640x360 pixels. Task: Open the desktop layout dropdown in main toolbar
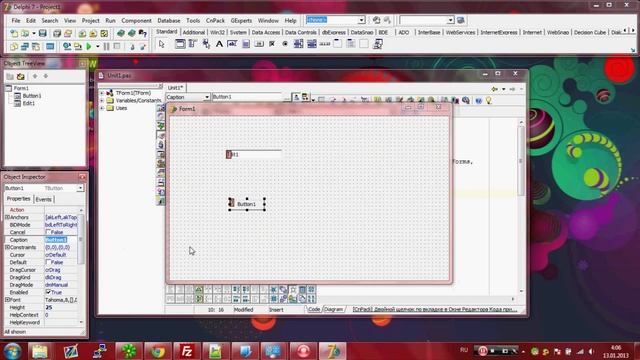(x=362, y=20)
